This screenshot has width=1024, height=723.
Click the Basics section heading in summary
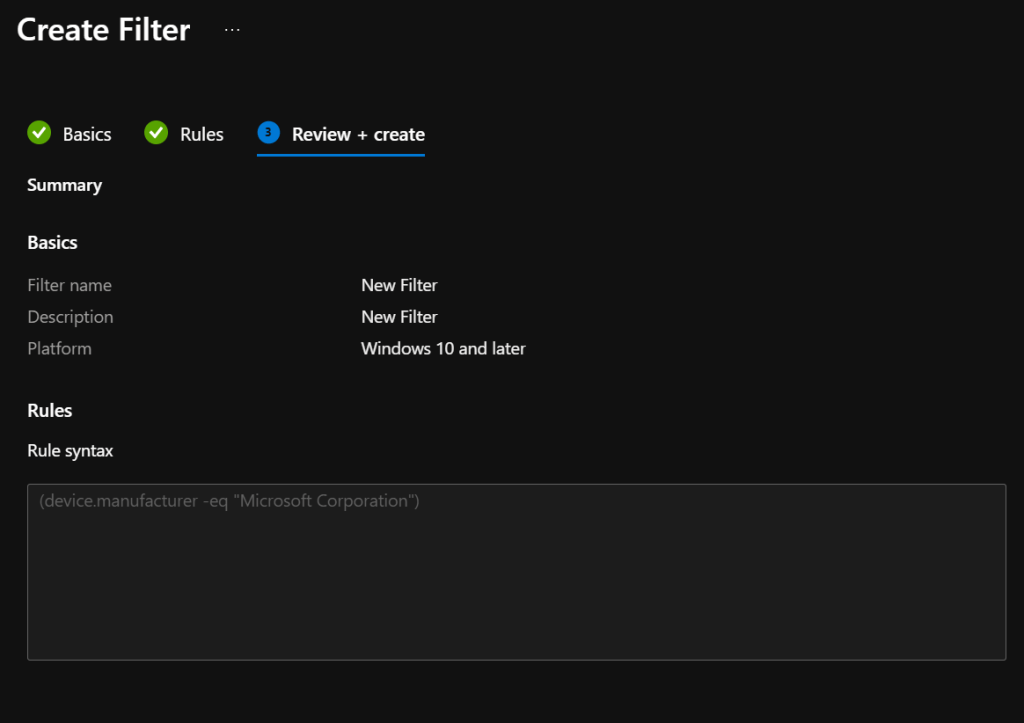pyautogui.click(x=52, y=243)
